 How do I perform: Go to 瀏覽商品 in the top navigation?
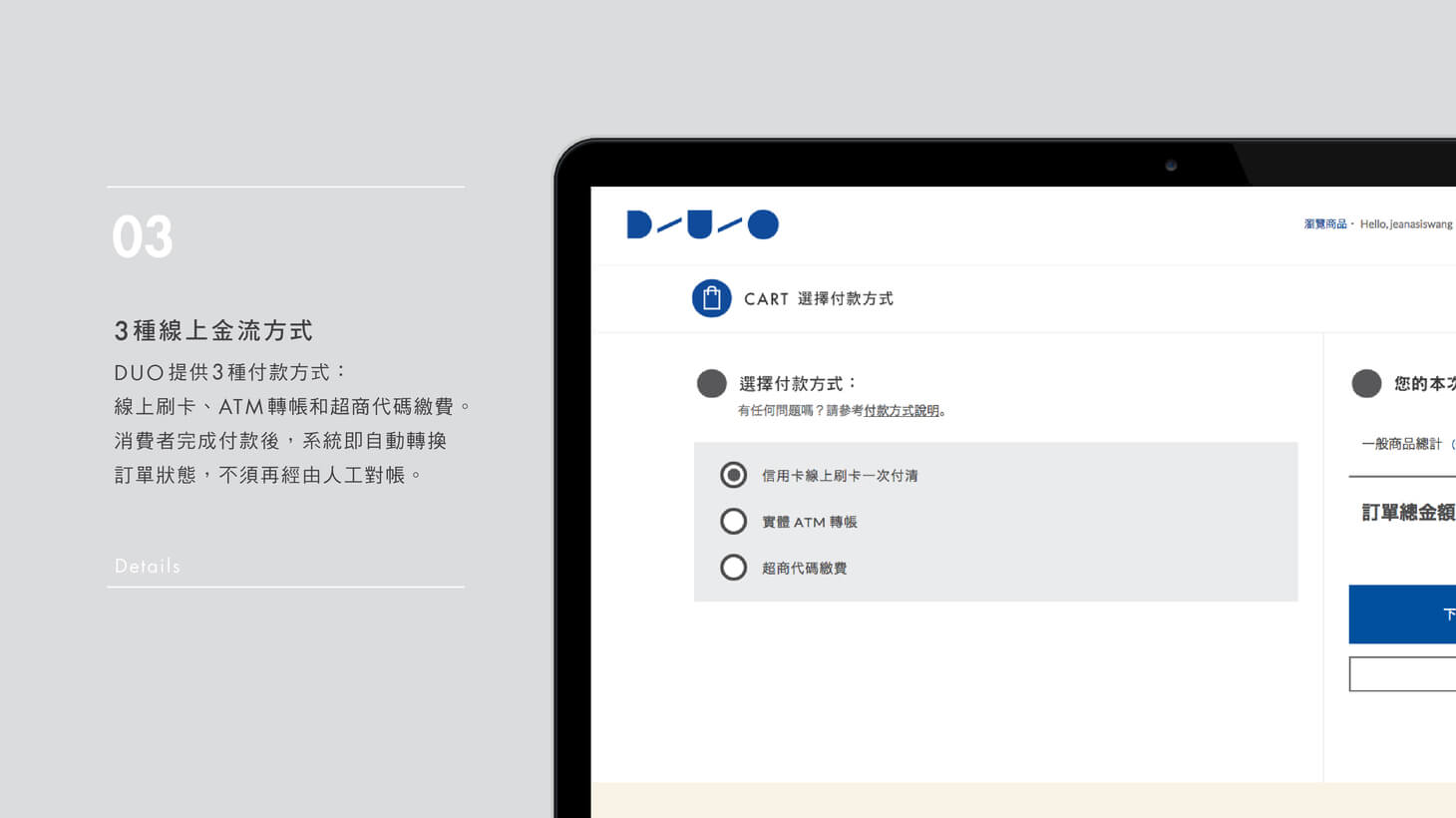coord(1324,224)
